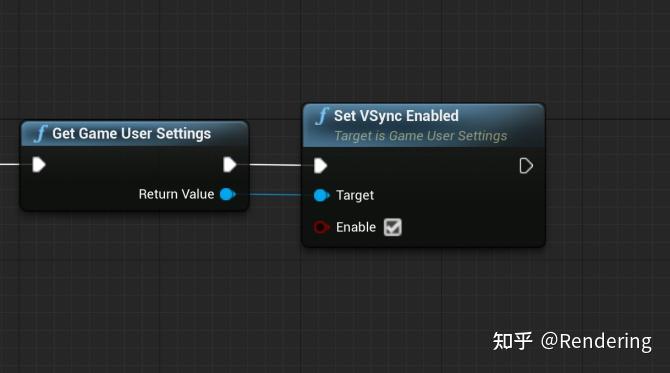
Task: Click the Return Value label
Action: (x=176, y=194)
